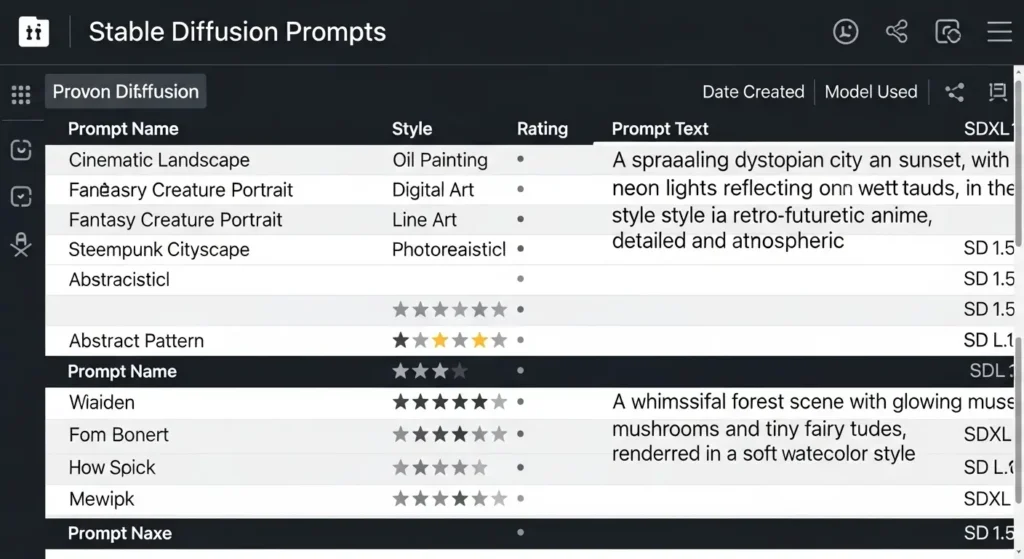Click the checkmark box sidebar icon
Image resolution: width=1024 pixels, height=559 pixels.
(x=21, y=197)
